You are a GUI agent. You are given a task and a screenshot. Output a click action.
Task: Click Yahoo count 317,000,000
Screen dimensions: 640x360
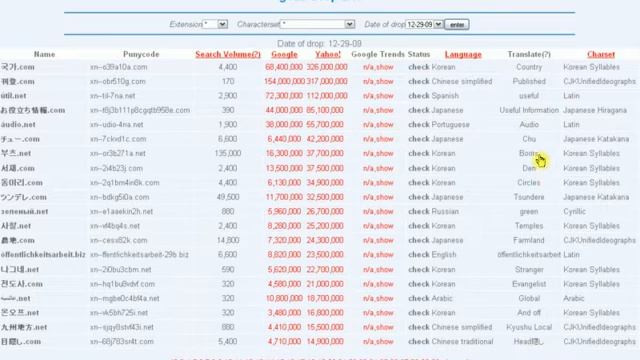(327, 81)
